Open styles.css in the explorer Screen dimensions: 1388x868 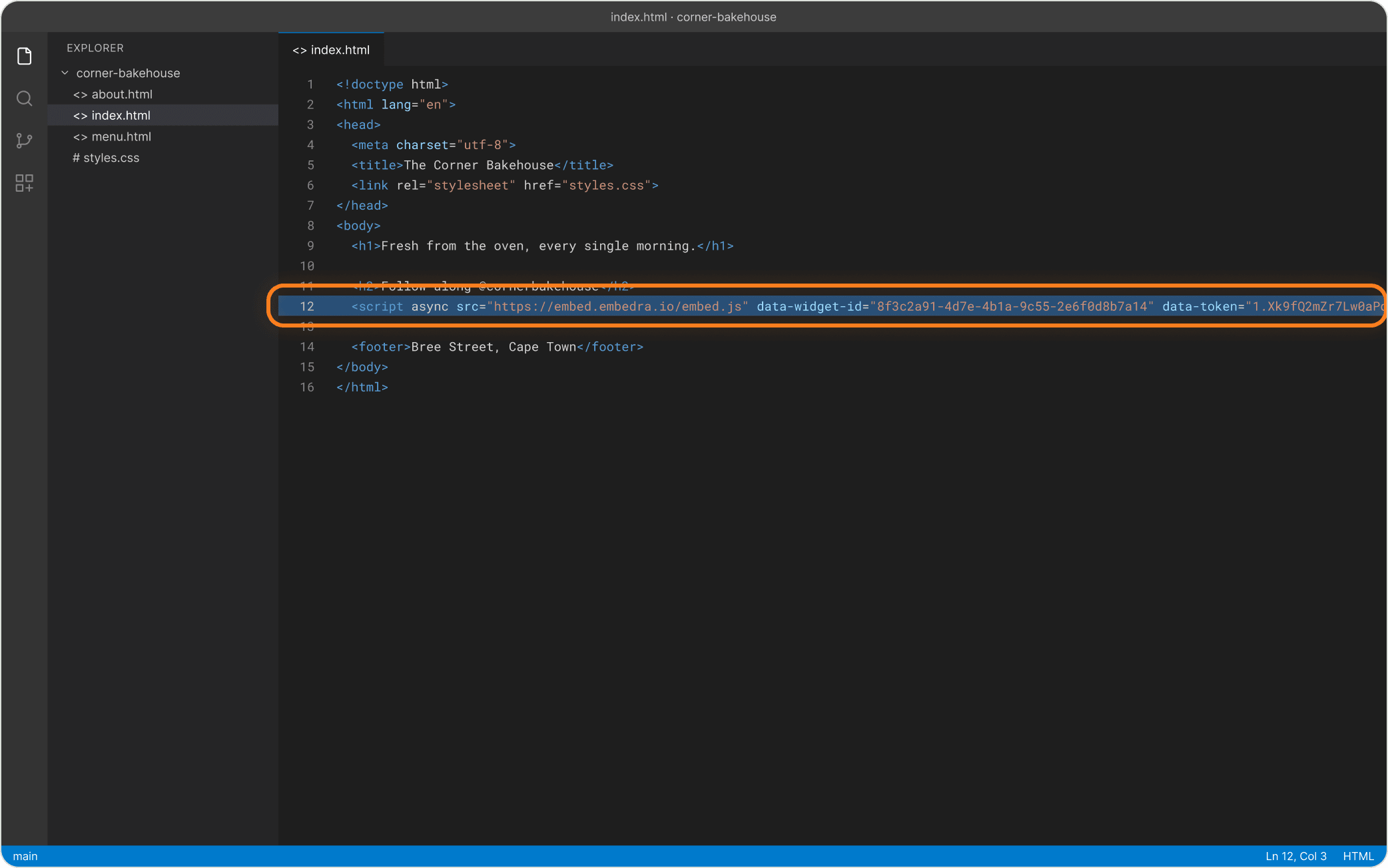click(x=163, y=158)
